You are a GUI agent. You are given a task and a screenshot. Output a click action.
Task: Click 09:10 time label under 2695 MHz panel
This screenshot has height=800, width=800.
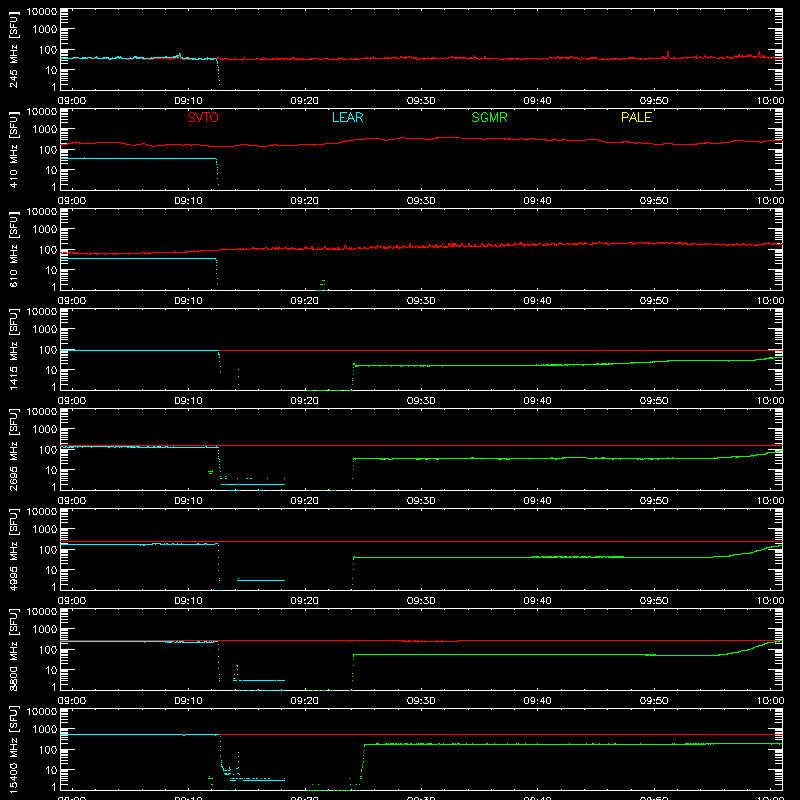tap(188, 501)
